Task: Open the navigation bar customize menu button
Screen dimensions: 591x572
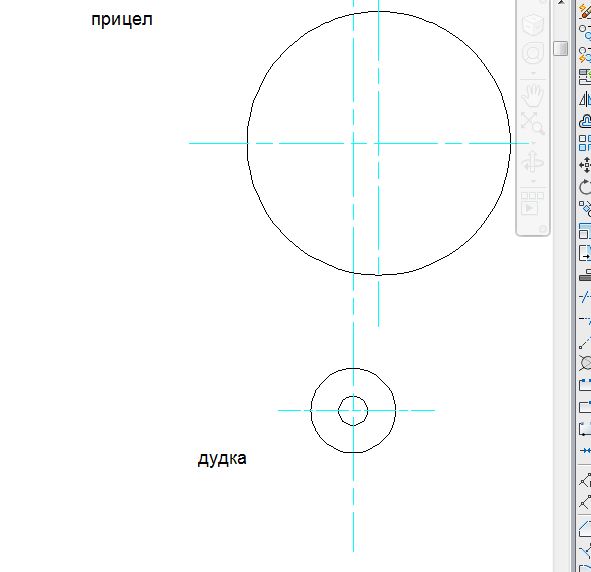Action: (542, 229)
